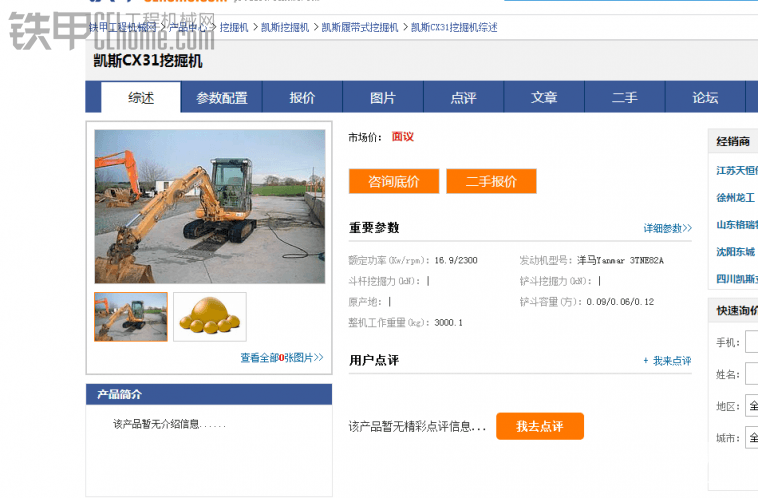Click the 咨询底价 orange button
Viewport: 758px width, 498px height.
coord(394,181)
